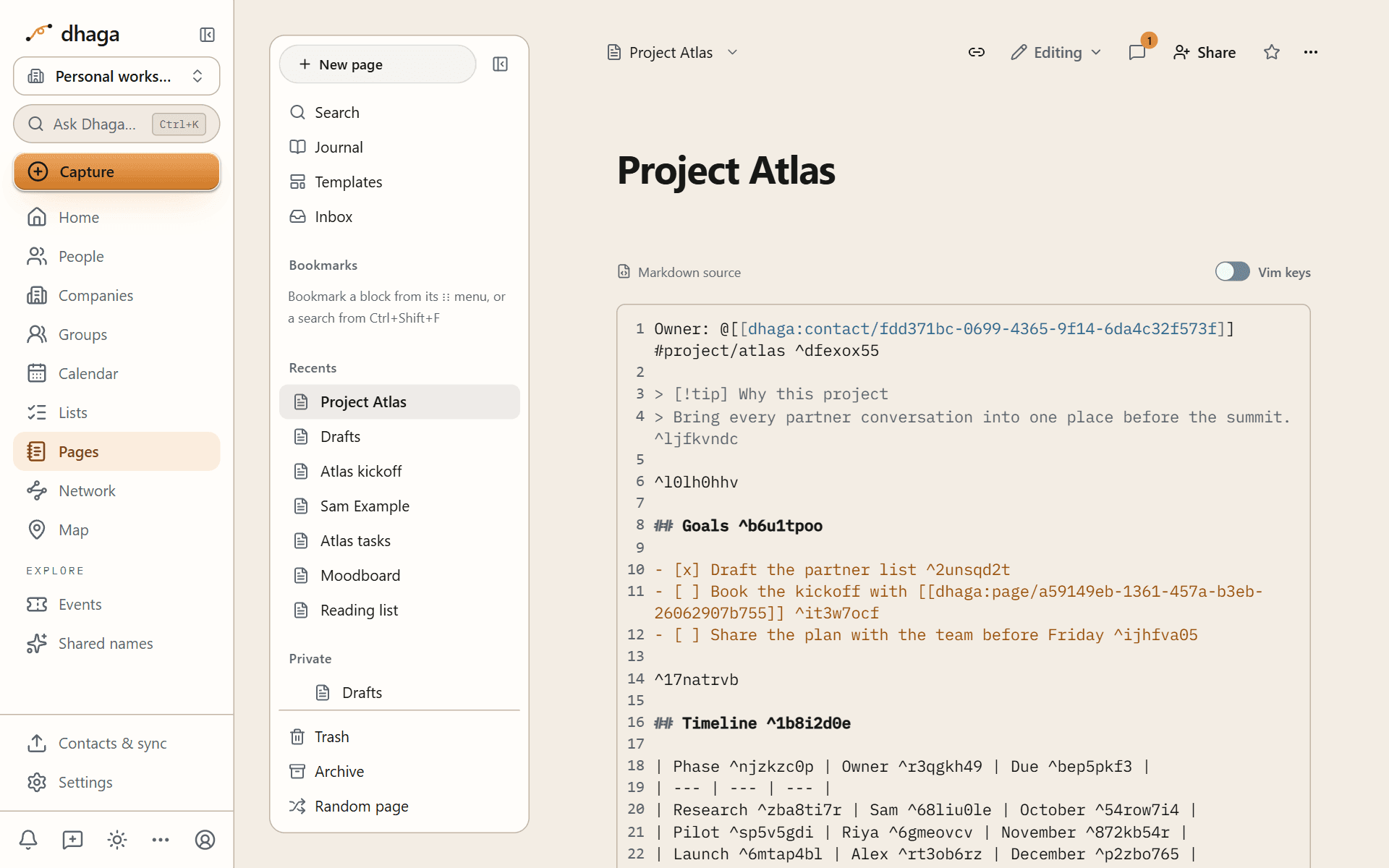Viewport: 1389px width, 868px height.
Task: Copy page link icon in header
Action: pos(977,52)
